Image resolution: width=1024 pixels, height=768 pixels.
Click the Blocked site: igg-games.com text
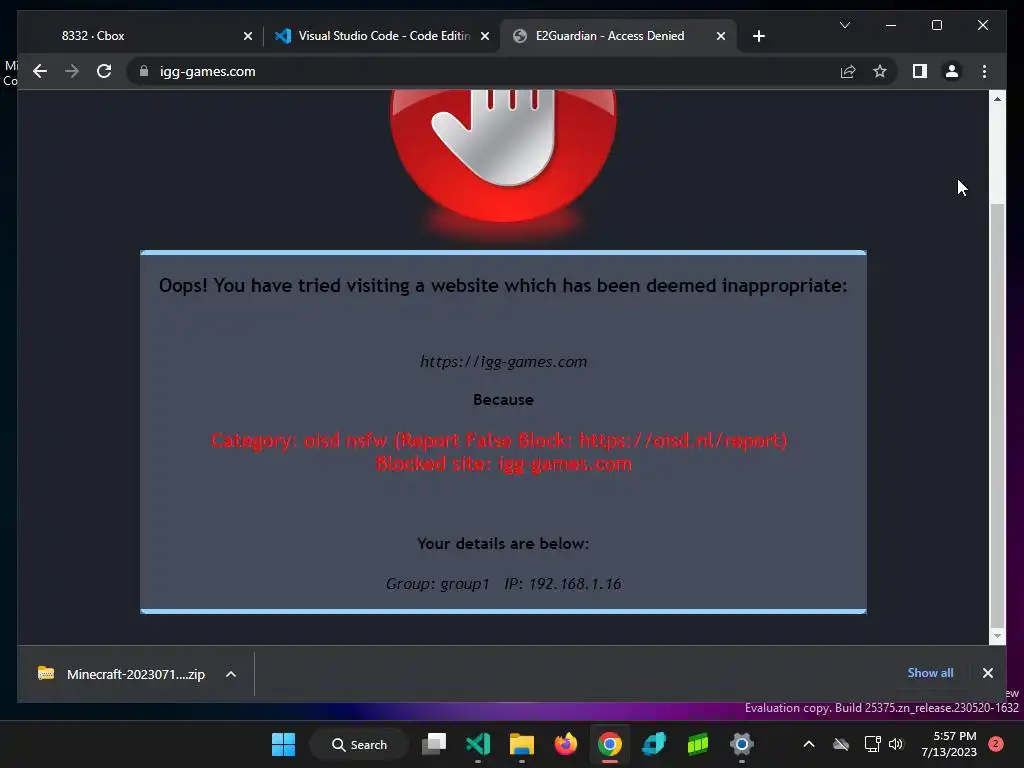click(504, 464)
